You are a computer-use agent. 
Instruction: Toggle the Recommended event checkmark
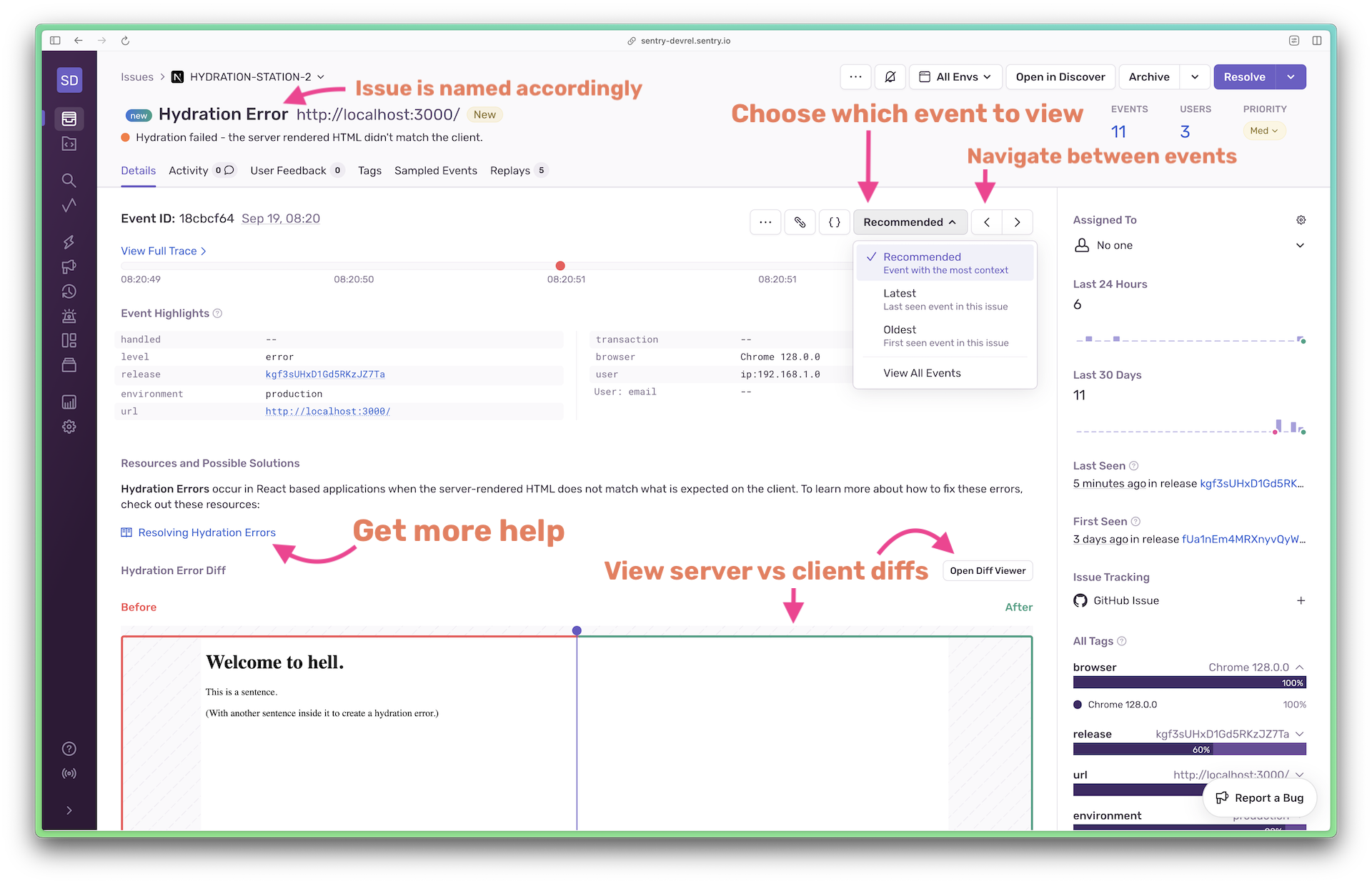tap(870, 257)
